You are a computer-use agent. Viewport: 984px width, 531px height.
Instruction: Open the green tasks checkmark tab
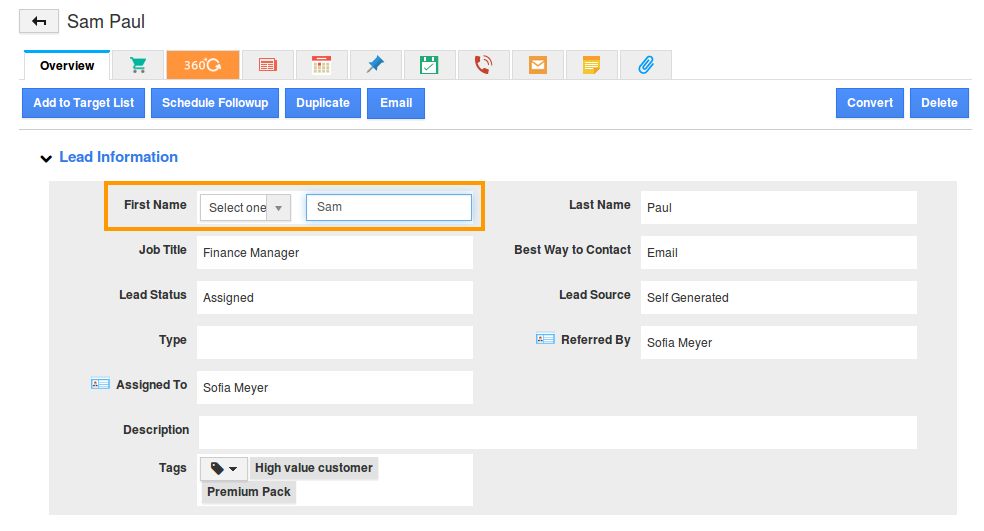[429, 65]
